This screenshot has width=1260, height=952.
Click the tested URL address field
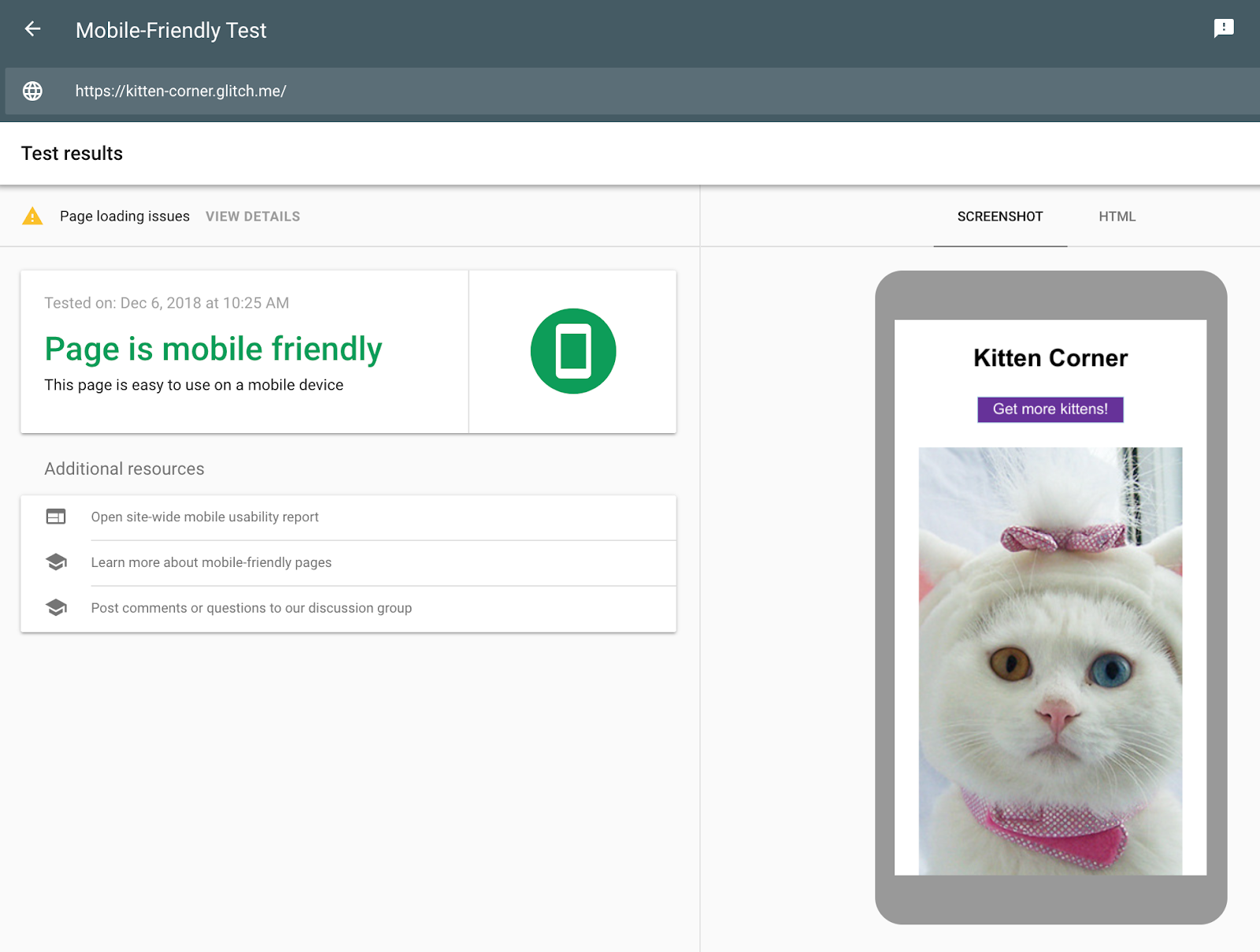[x=181, y=91]
